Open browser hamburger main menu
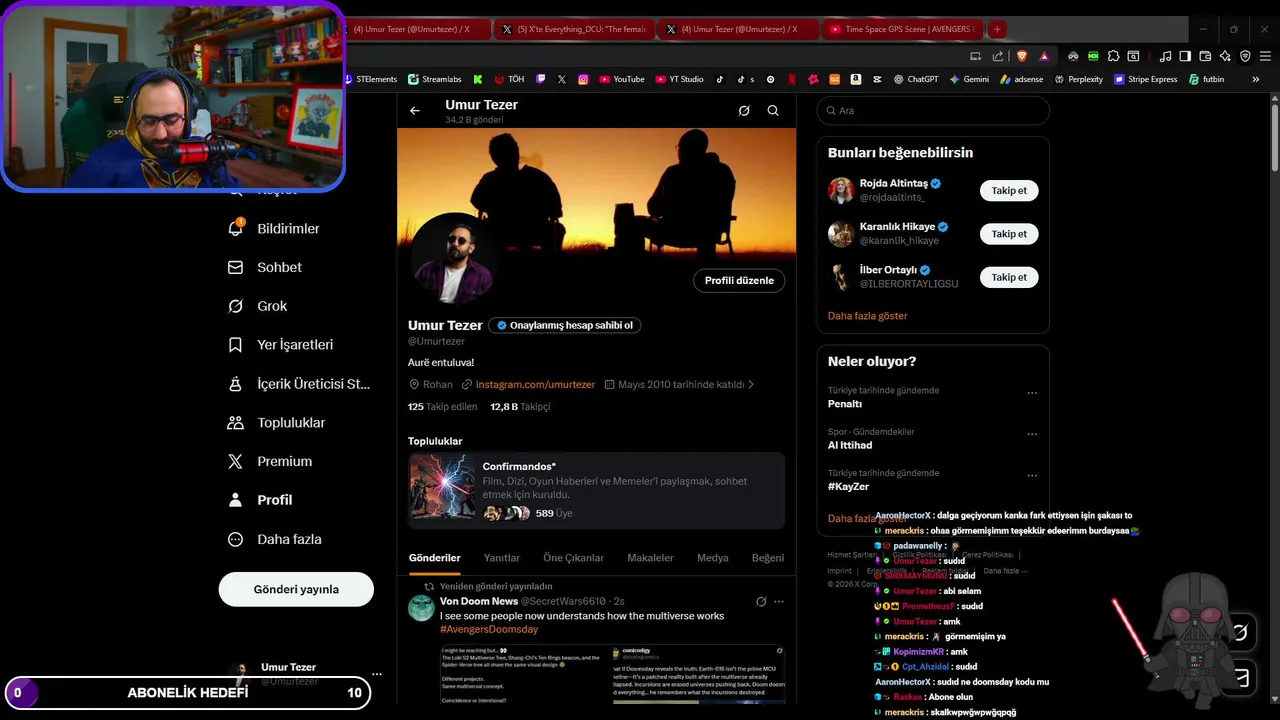The width and height of the screenshot is (1280, 720). tap(1265, 56)
